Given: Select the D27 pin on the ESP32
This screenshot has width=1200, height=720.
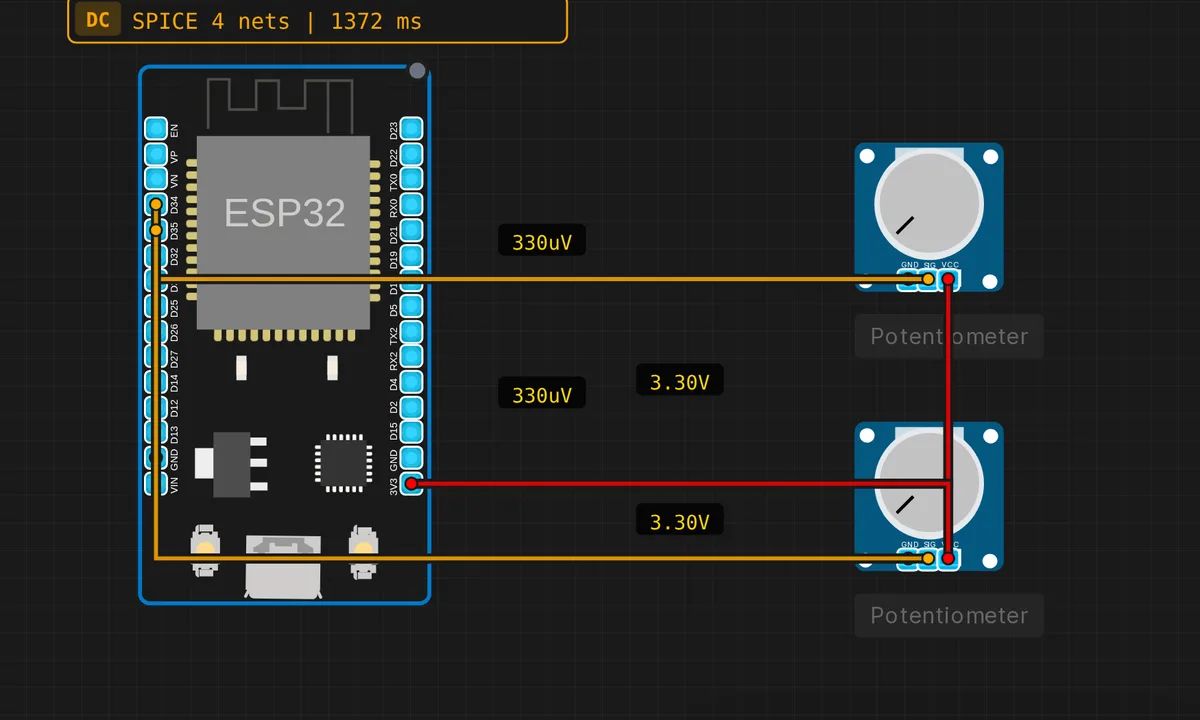Looking at the screenshot, I should (156, 357).
